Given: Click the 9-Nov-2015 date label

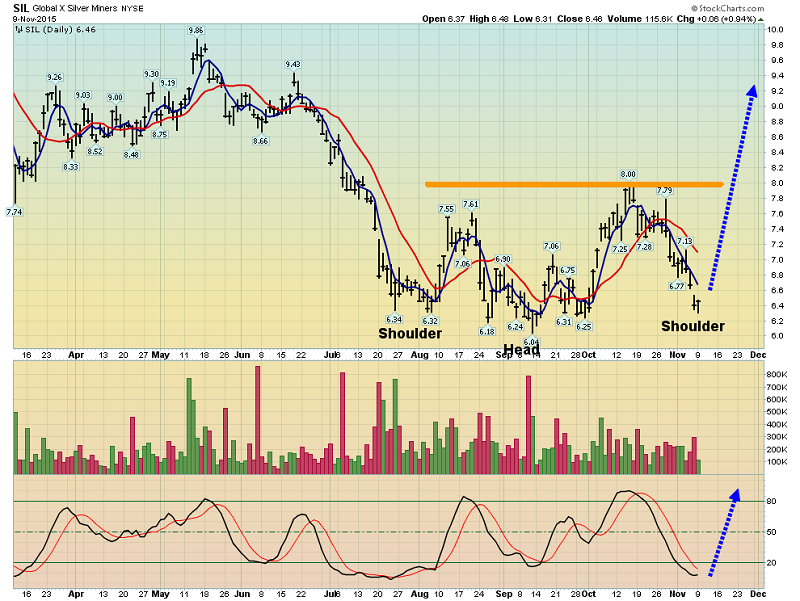Looking at the screenshot, I should point(35,19).
